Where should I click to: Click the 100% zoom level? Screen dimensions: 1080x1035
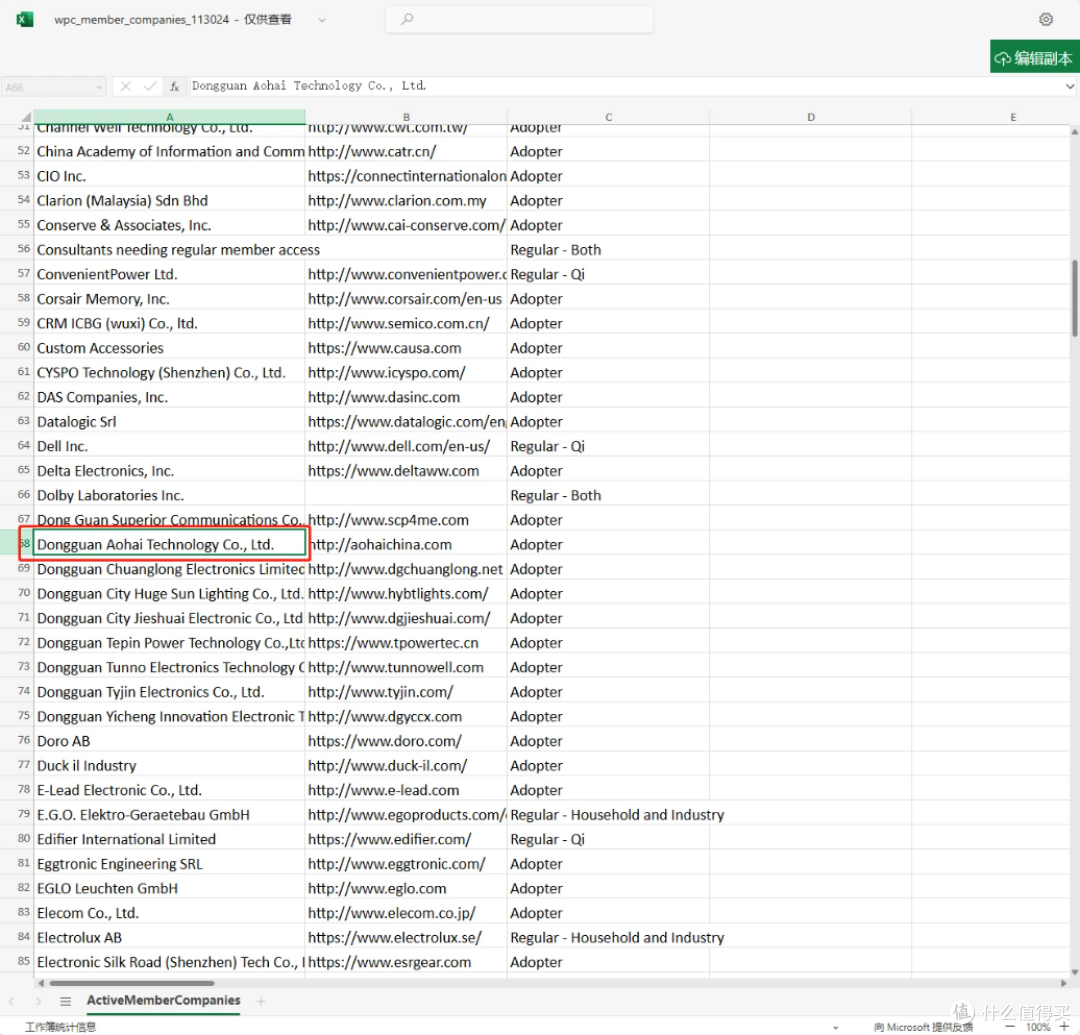(x=1037, y=1027)
